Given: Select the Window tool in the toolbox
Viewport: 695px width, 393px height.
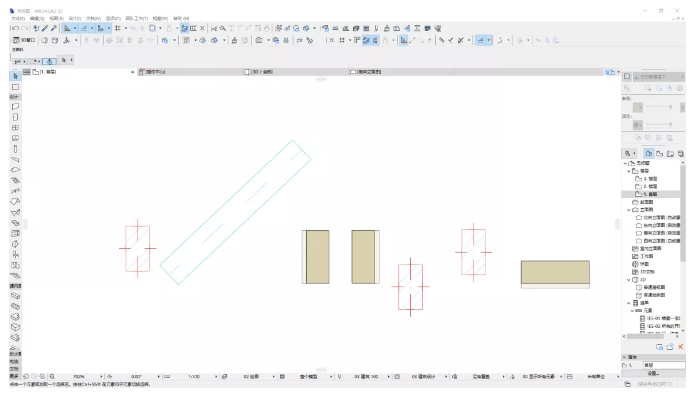Looking at the screenshot, I should [15, 128].
